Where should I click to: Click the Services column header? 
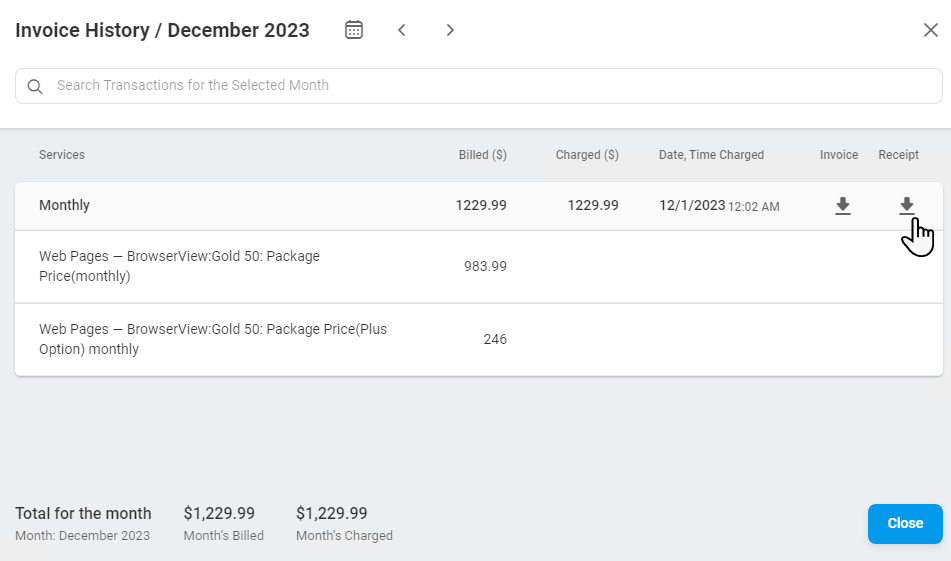tap(62, 155)
